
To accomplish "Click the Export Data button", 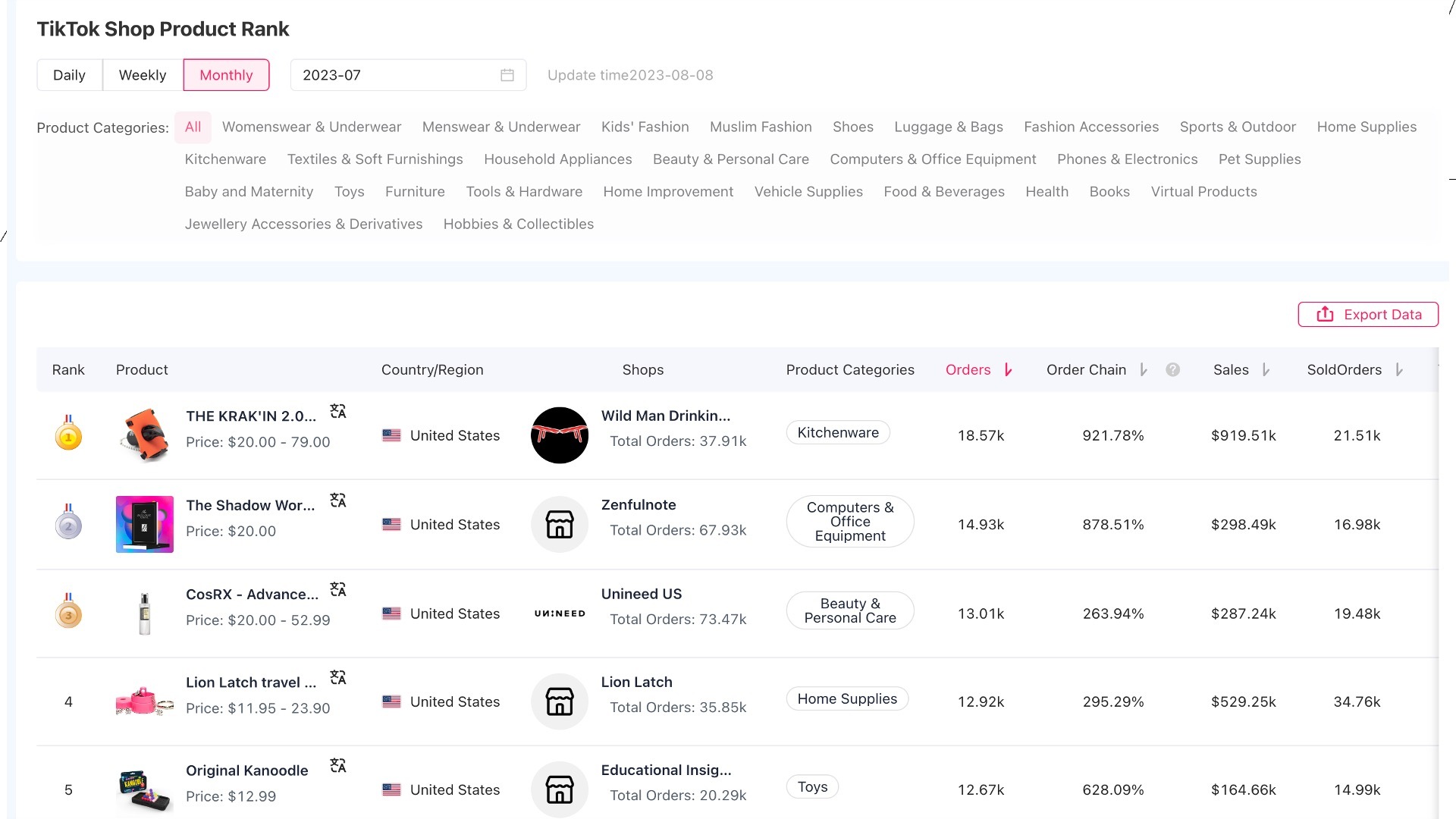I will pos(1367,315).
